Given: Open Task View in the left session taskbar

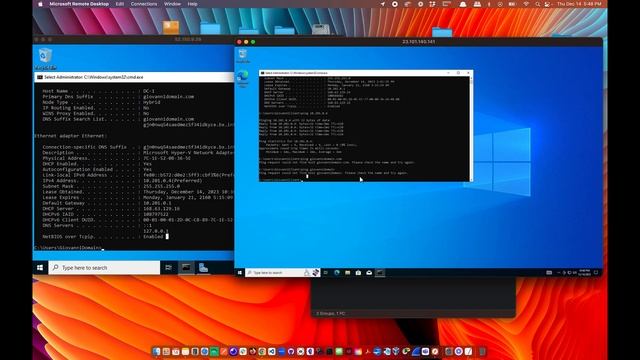Looking at the screenshot, I should [168, 268].
